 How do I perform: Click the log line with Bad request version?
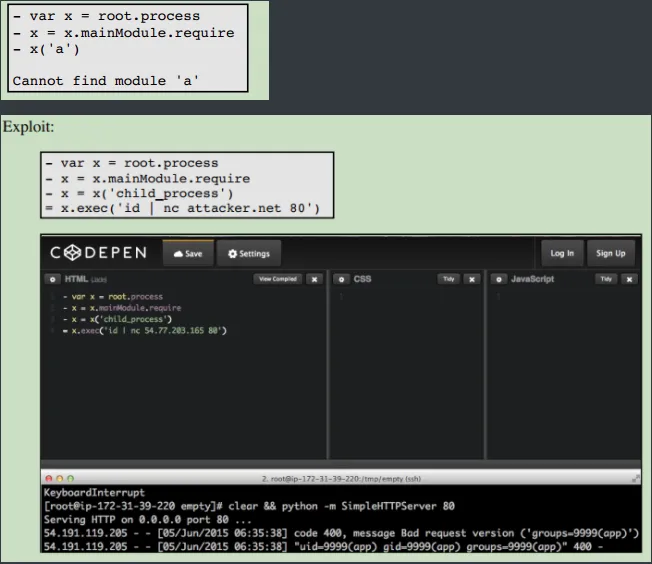[341, 533]
